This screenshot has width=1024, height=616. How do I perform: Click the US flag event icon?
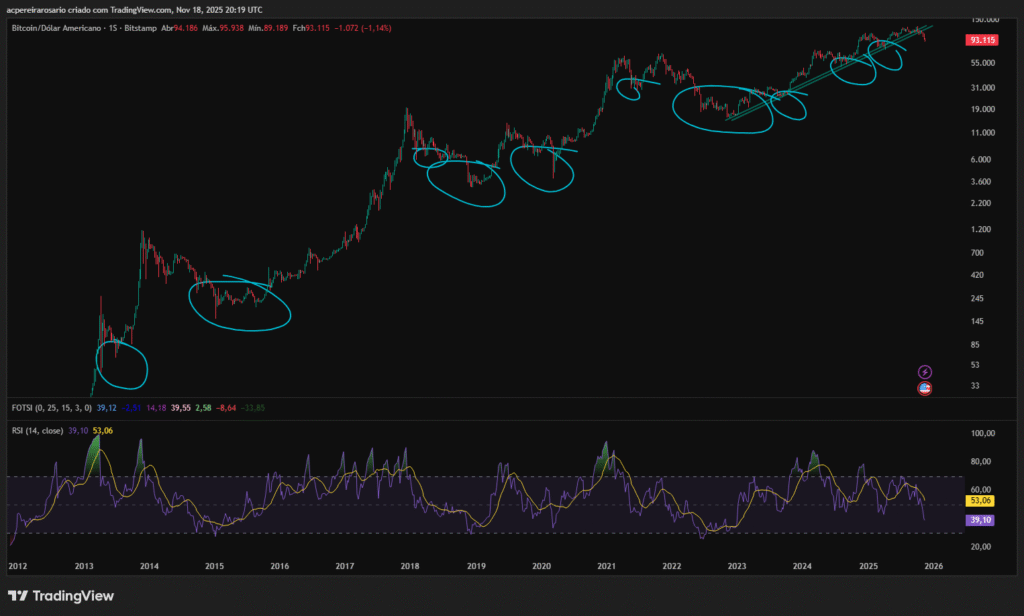tap(925, 388)
